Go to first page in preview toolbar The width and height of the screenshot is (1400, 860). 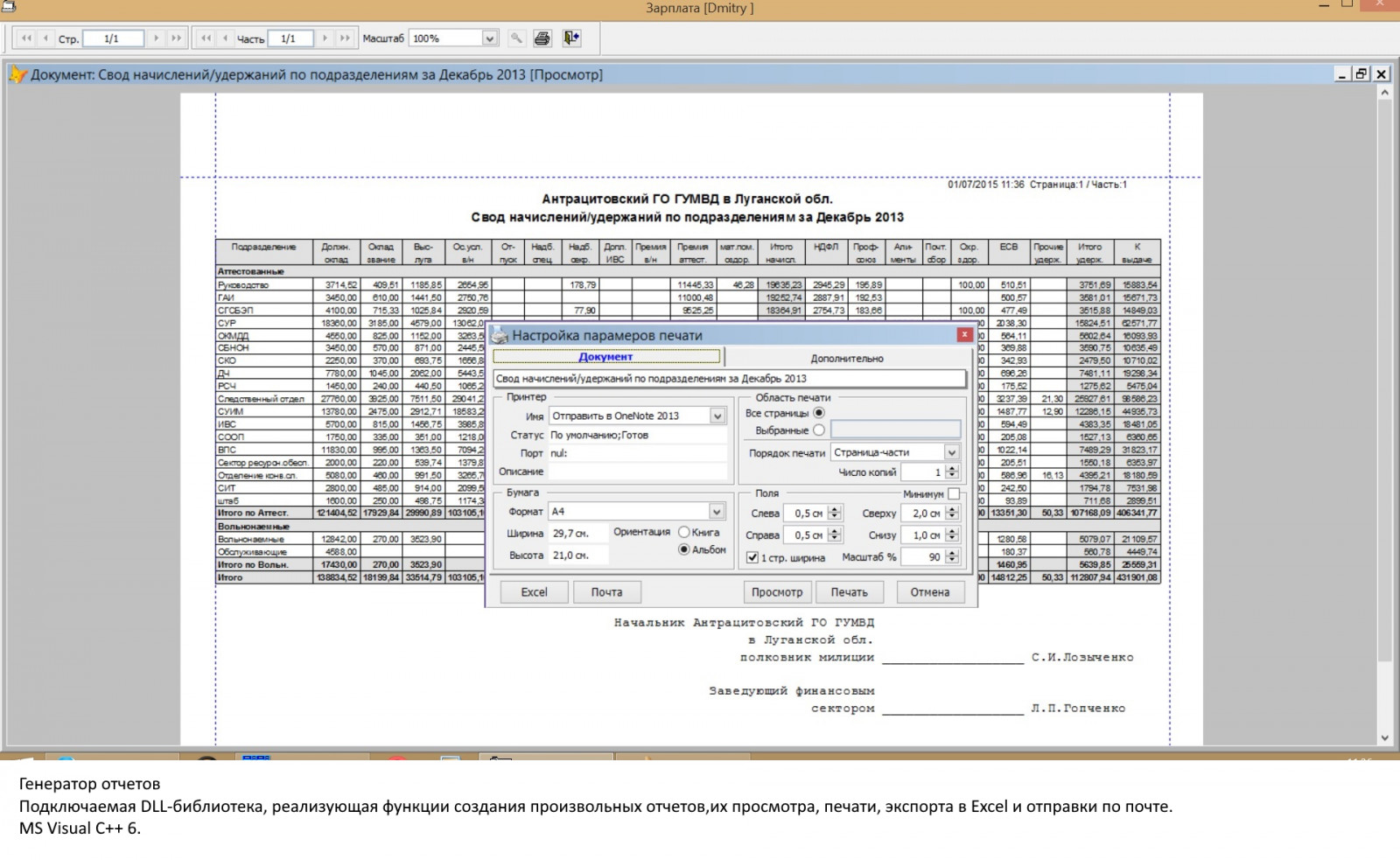pos(26,38)
